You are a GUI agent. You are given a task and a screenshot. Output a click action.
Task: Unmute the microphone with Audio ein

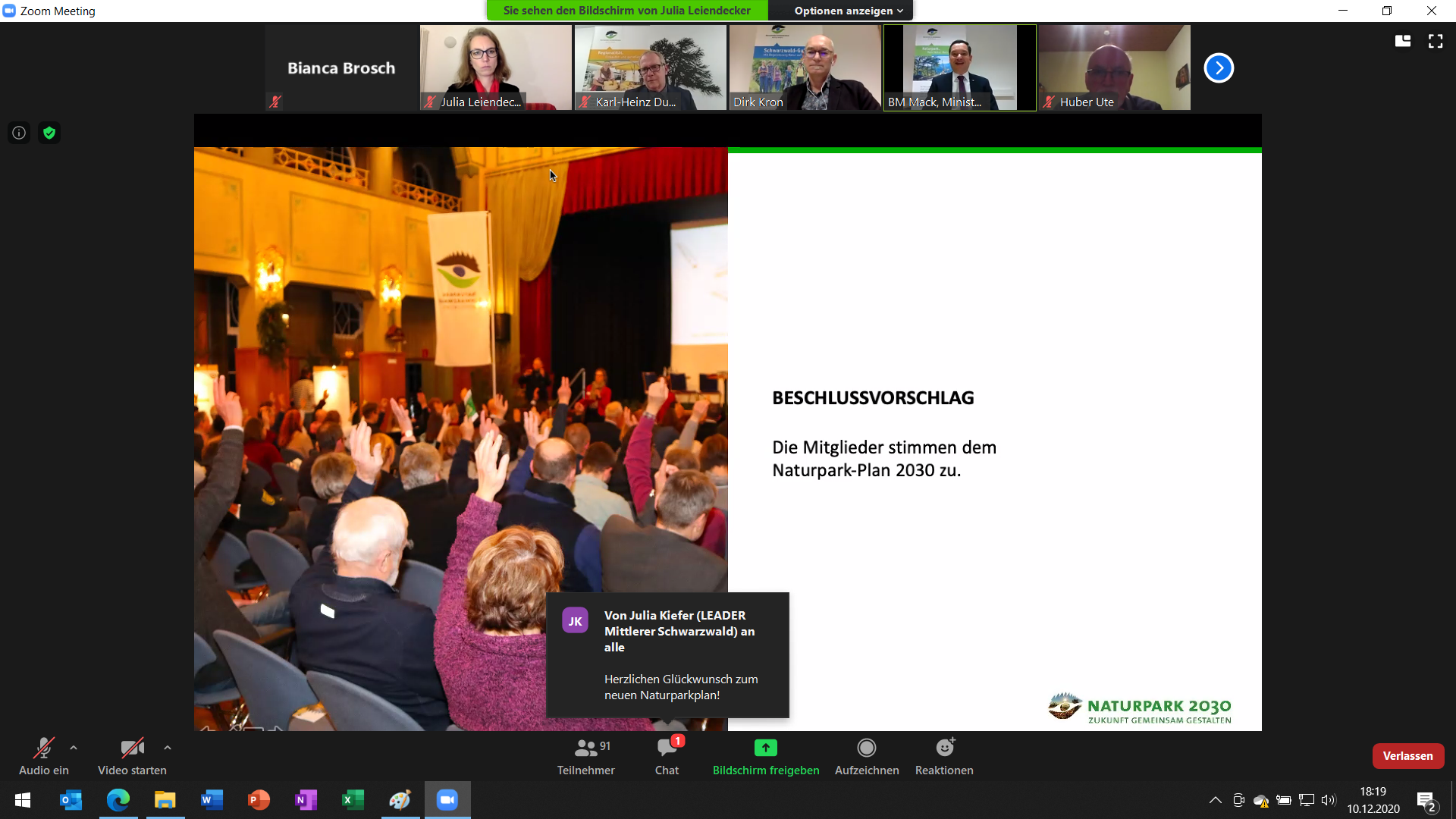pyautogui.click(x=43, y=756)
